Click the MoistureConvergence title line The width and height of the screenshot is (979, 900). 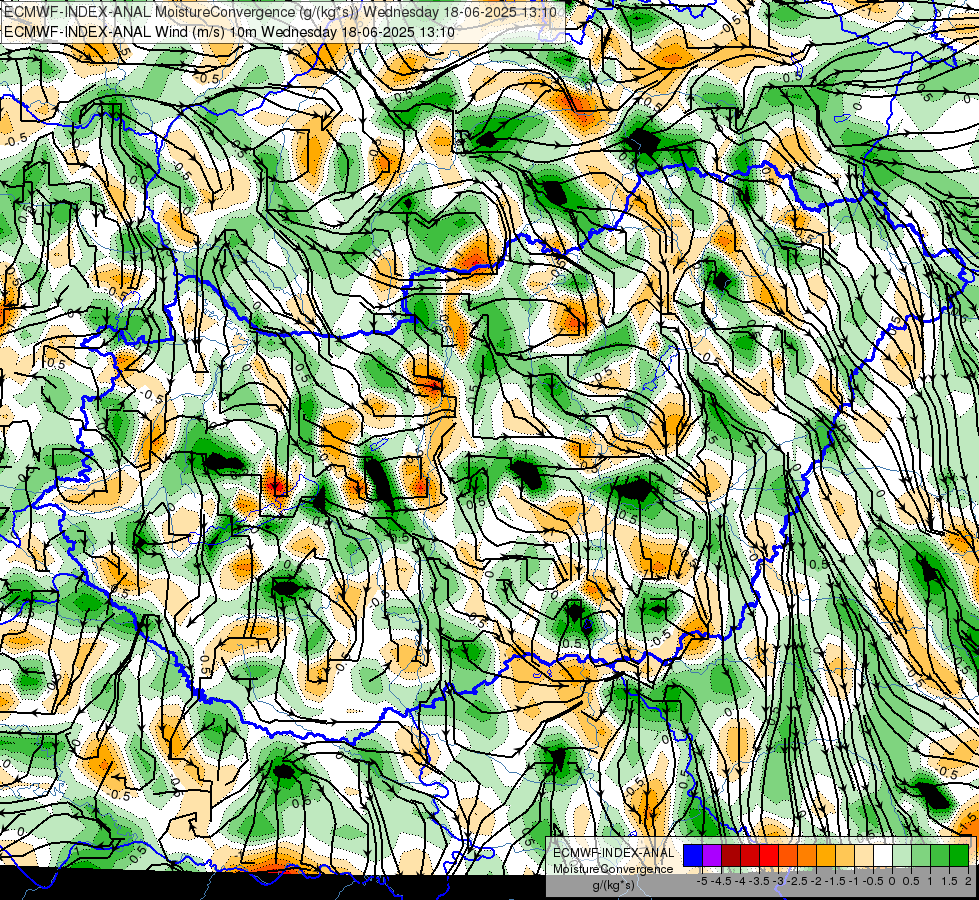point(280,12)
